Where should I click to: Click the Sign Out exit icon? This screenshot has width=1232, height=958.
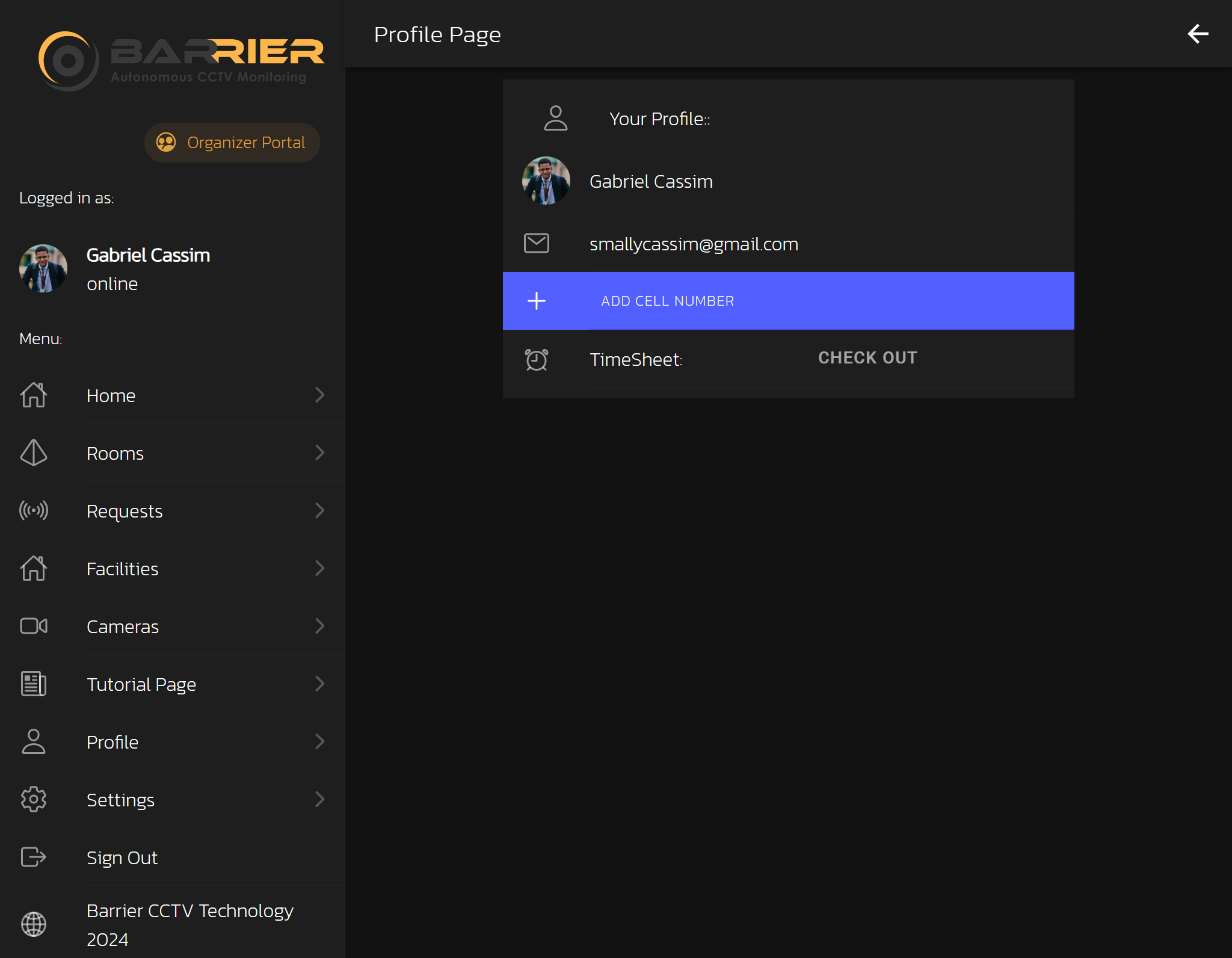34,857
